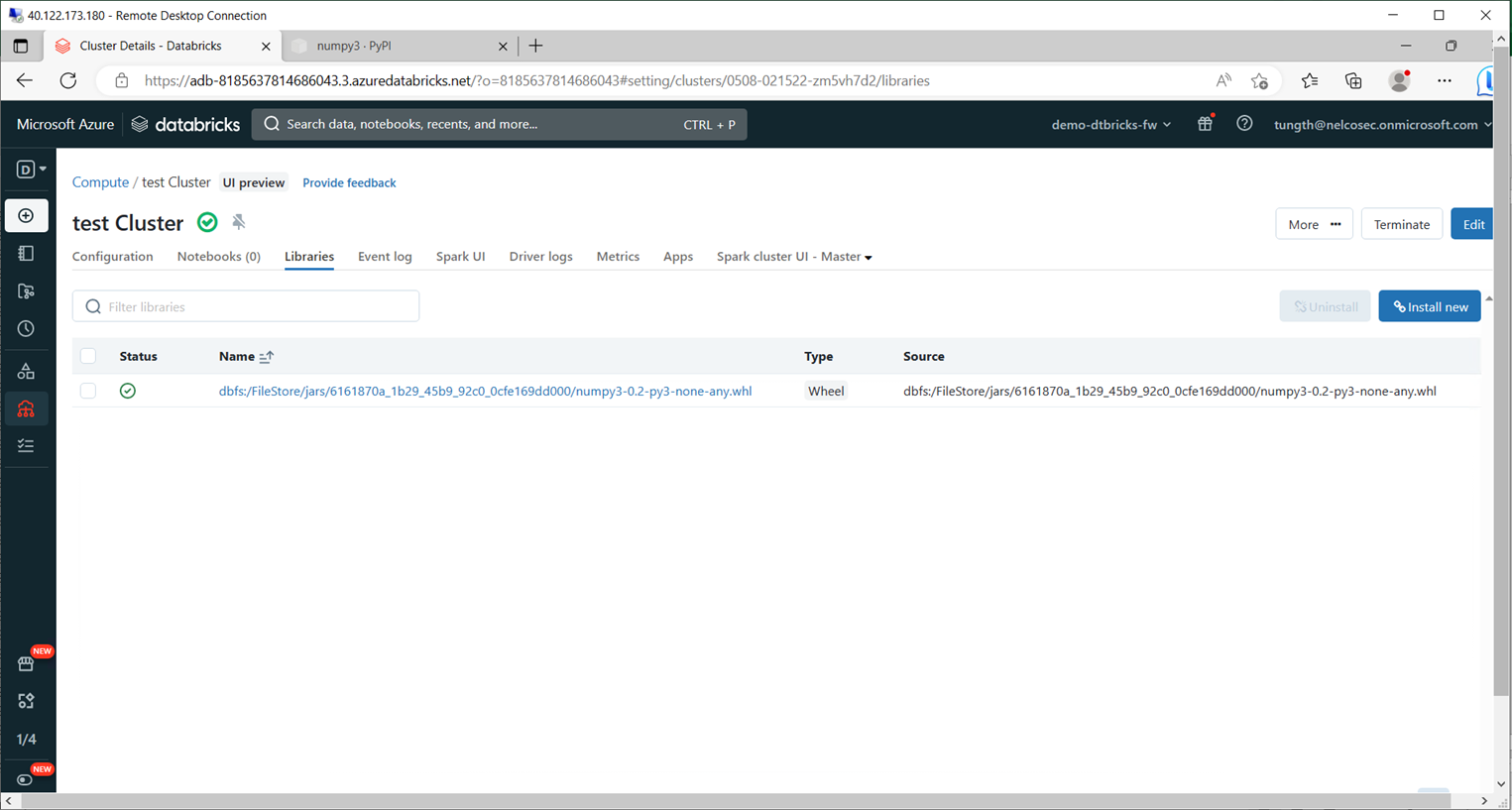Switch to the Event log tab
Screen dimensions: 1512x810
[x=385, y=257]
